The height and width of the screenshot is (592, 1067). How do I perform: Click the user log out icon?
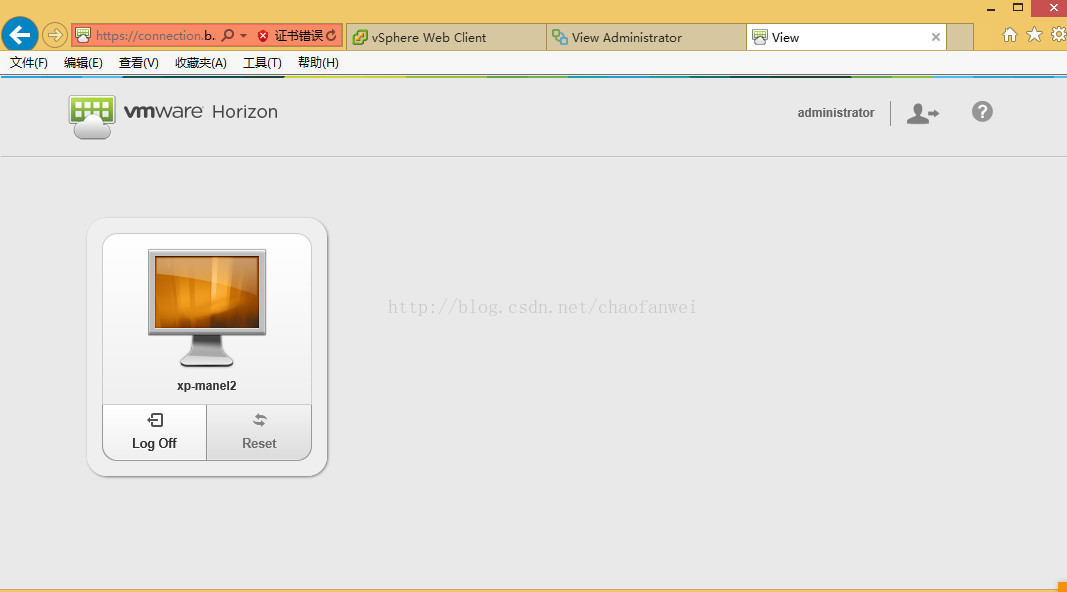coord(922,114)
